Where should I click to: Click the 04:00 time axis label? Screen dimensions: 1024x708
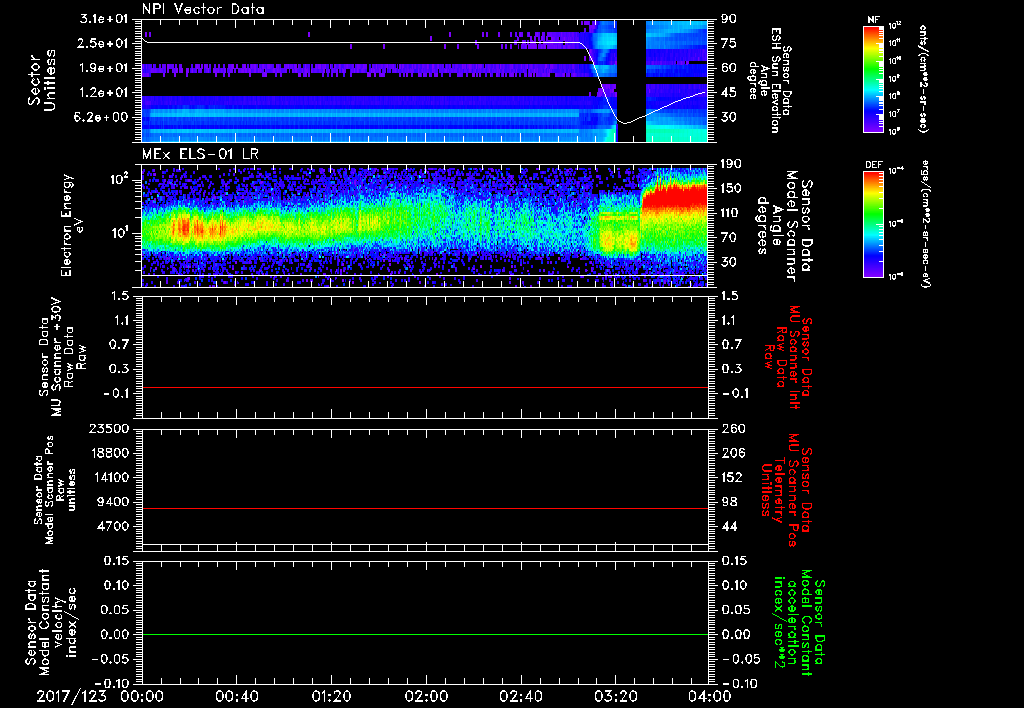pos(709,696)
